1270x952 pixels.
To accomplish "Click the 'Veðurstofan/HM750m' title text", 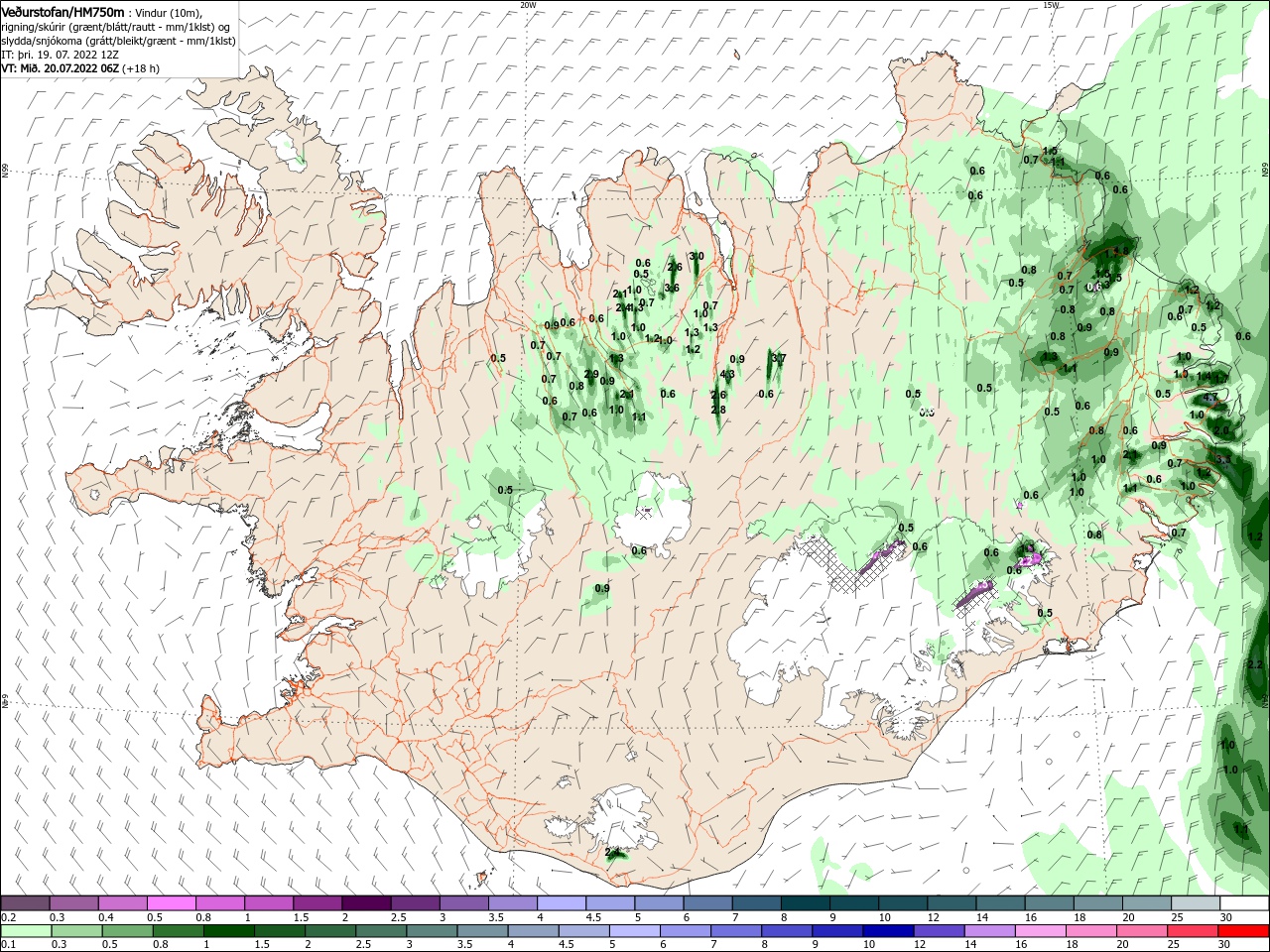I will pyautogui.click(x=63, y=12).
